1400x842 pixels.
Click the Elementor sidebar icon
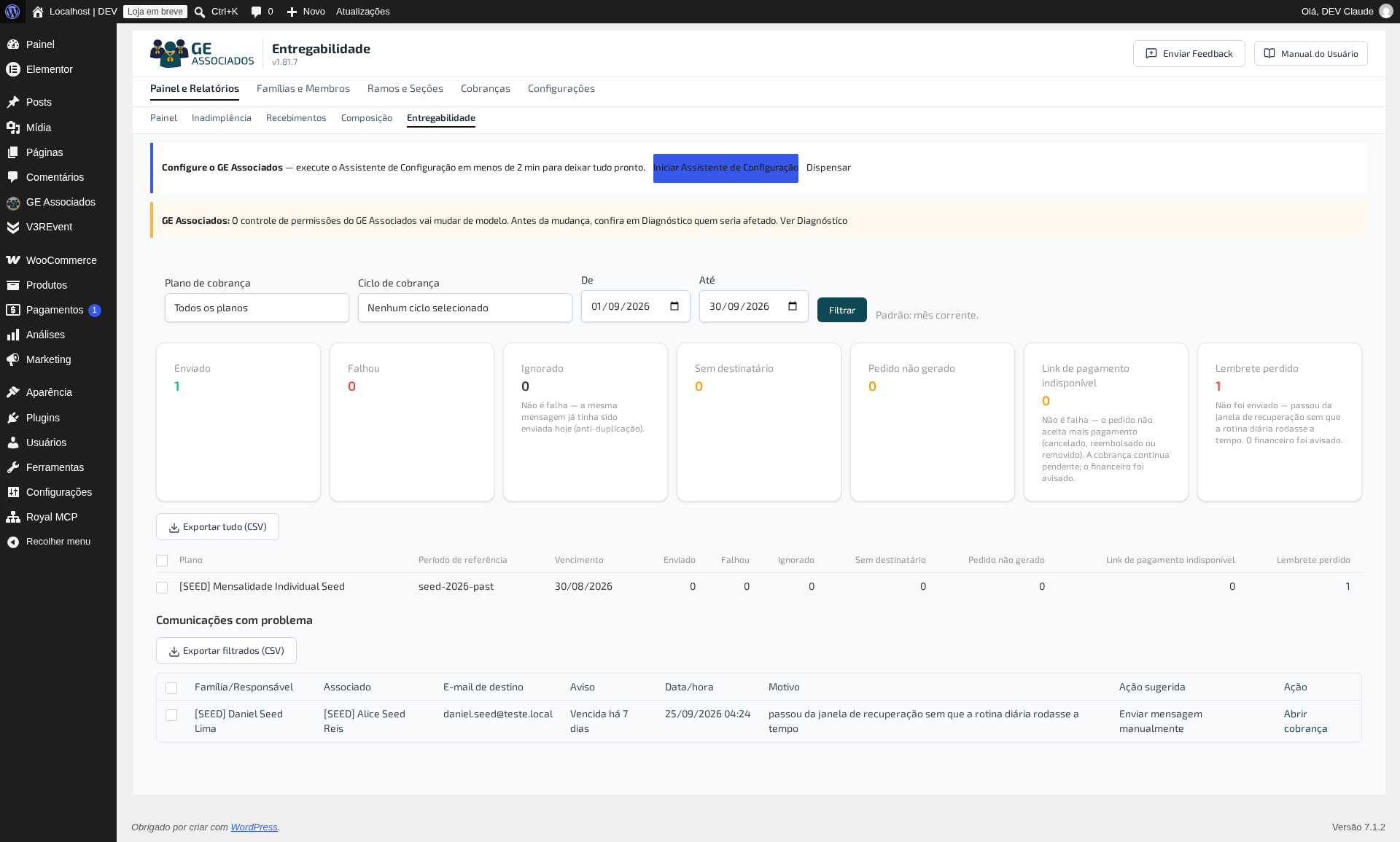(x=13, y=69)
